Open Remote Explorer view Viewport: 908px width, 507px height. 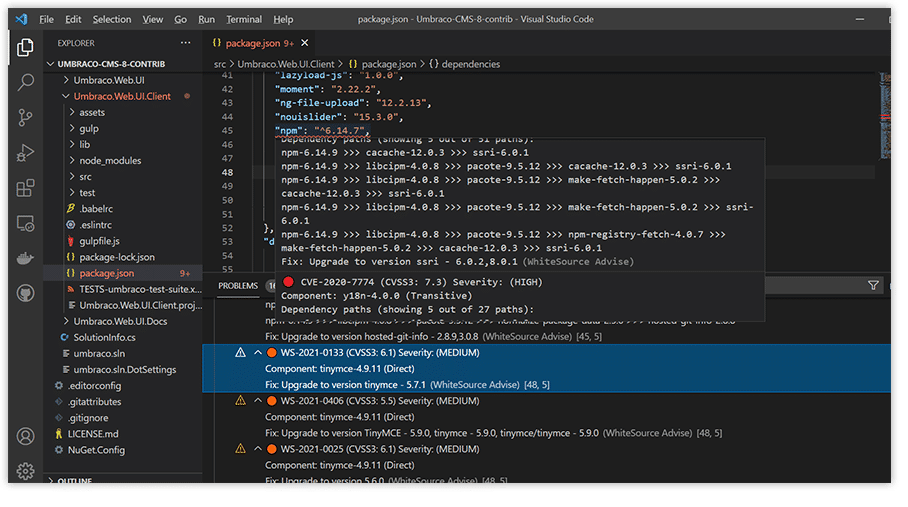tap(25, 223)
